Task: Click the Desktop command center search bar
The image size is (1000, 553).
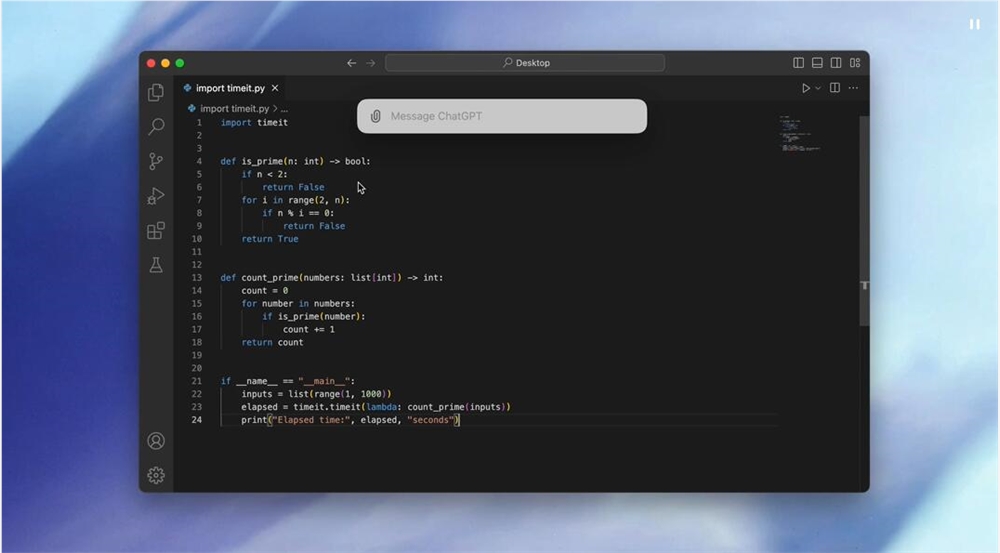Action: coord(525,63)
